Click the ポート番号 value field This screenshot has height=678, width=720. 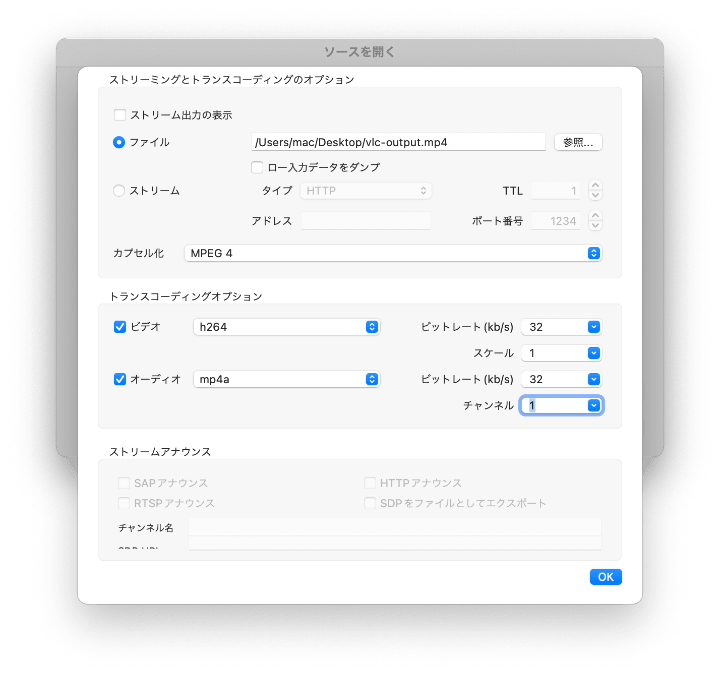[556, 221]
